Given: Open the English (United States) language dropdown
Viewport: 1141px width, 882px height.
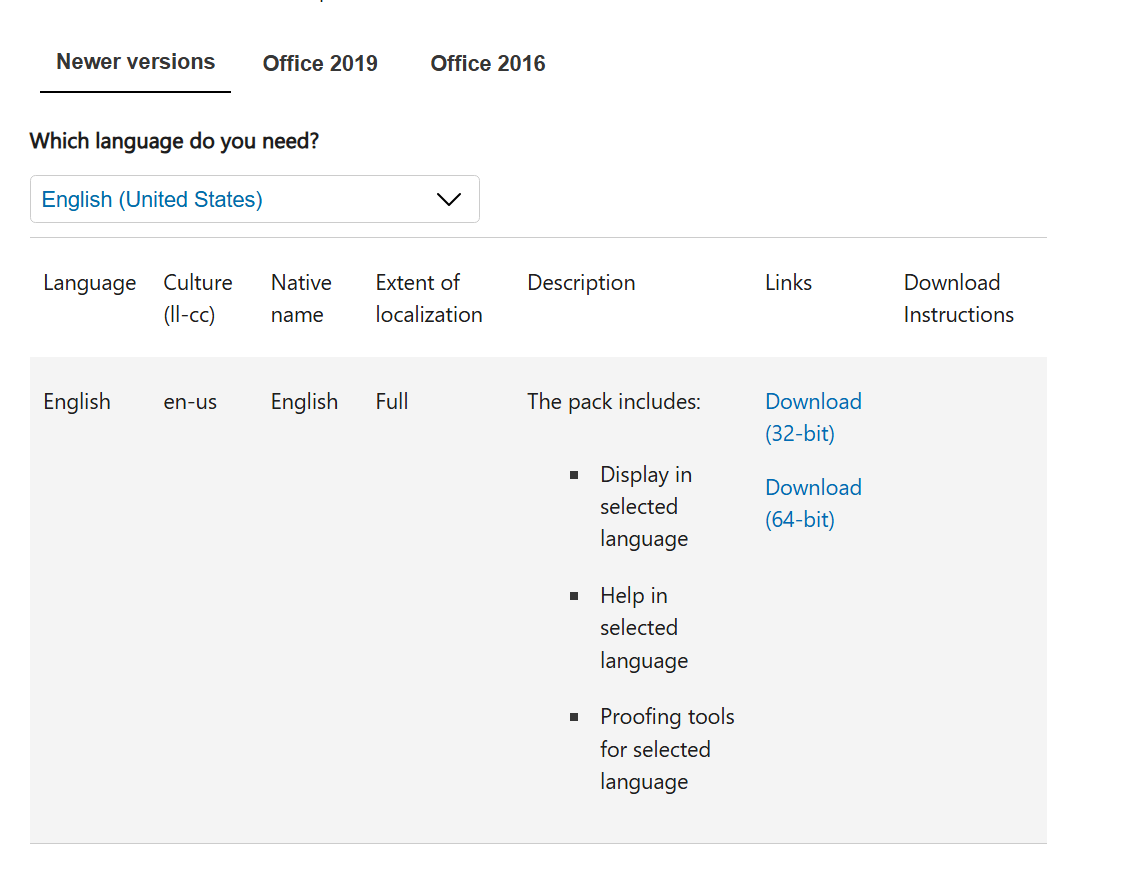Looking at the screenshot, I should [x=255, y=199].
